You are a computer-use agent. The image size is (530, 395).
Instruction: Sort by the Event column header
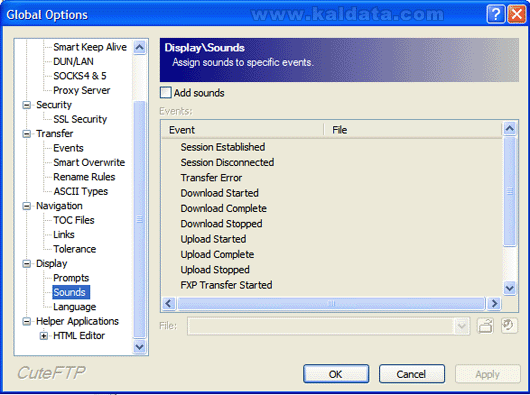[x=243, y=130]
